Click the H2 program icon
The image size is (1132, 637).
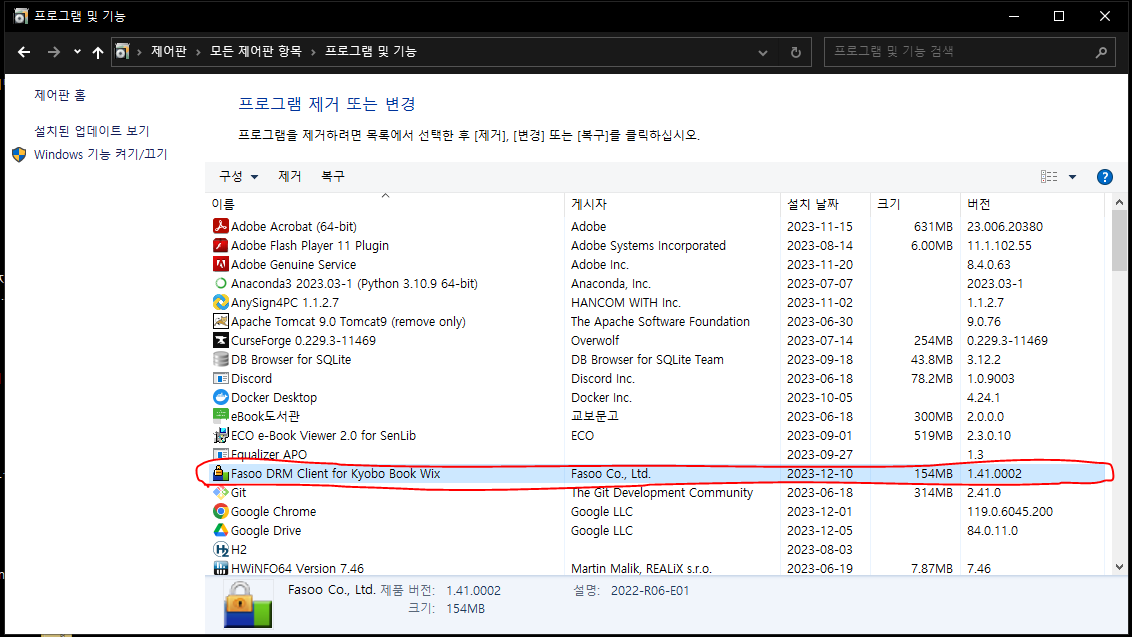click(221, 550)
